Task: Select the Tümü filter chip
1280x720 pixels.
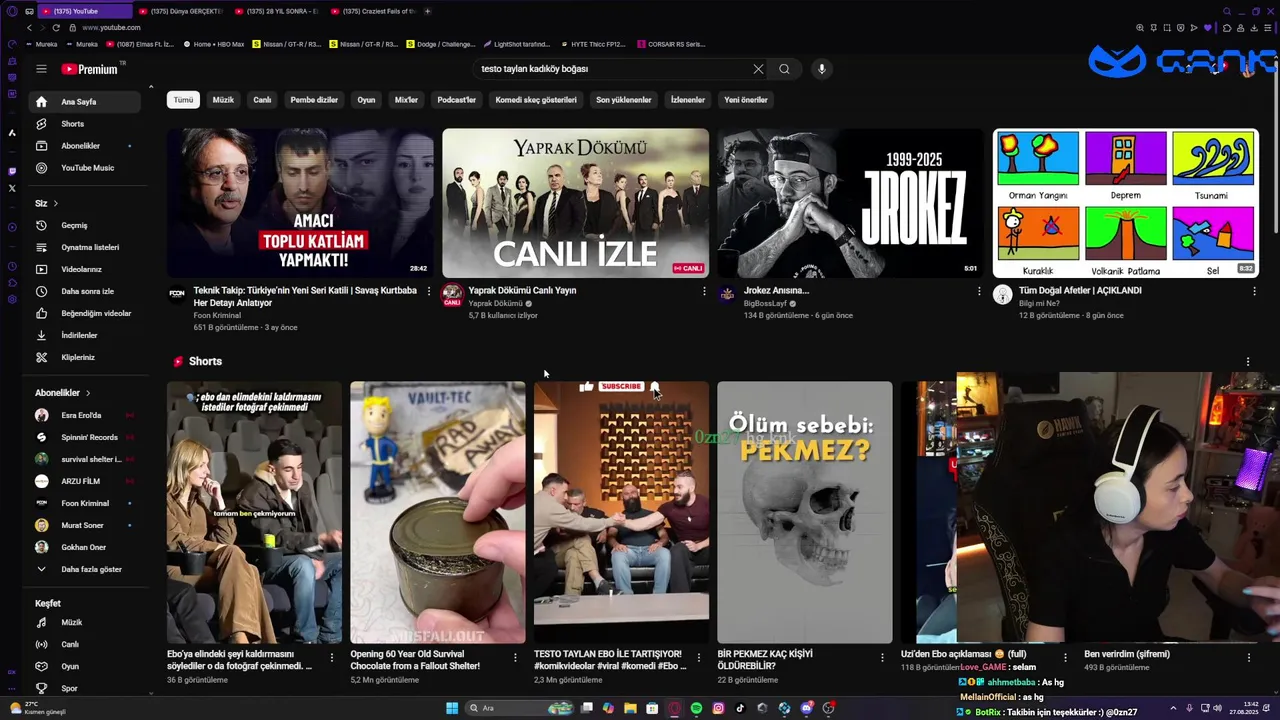Action: [184, 100]
